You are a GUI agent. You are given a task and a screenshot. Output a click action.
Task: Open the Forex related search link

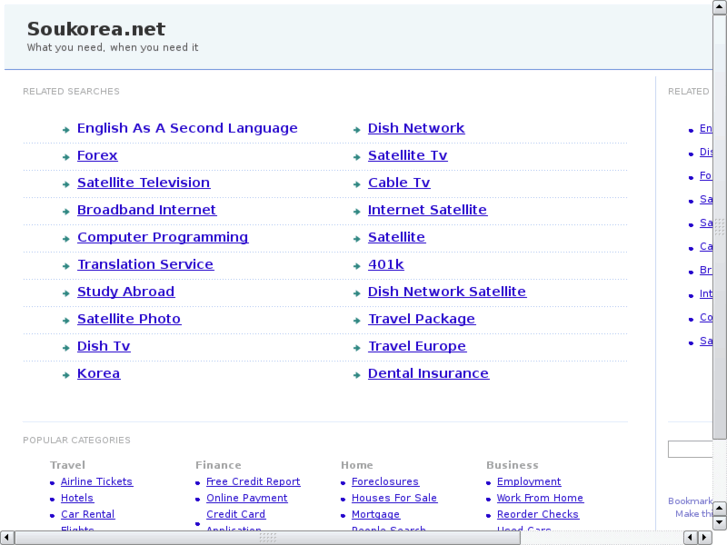point(97,155)
